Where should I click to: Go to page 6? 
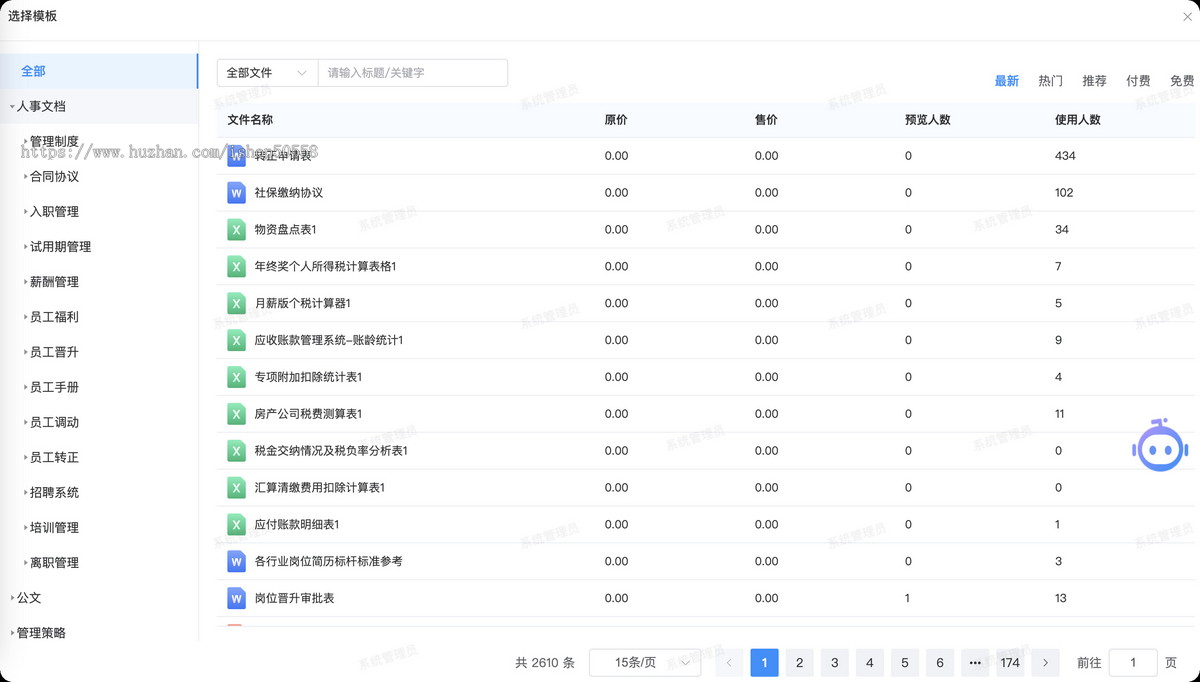[x=939, y=663]
